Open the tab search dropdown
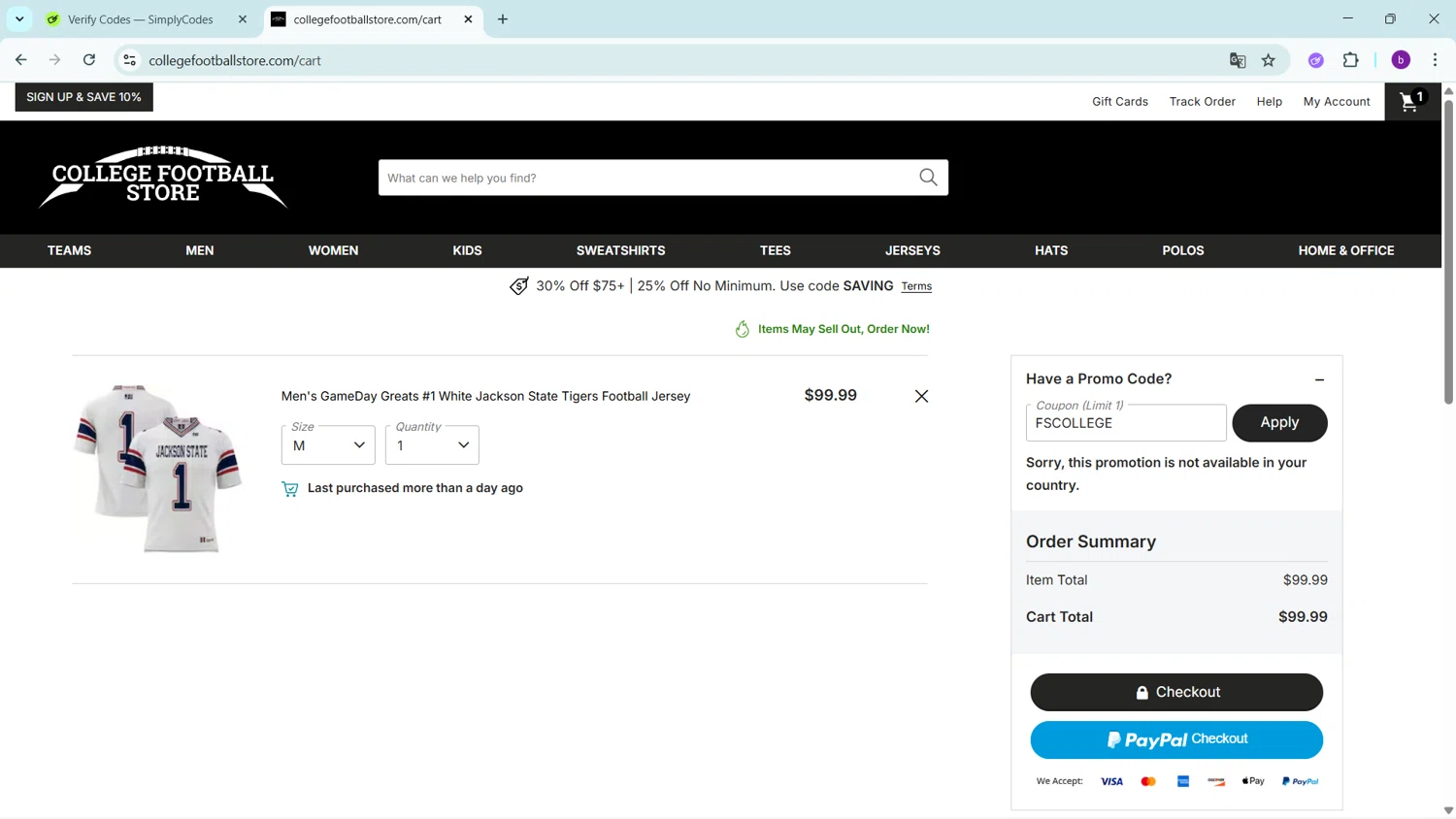 (19, 19)
